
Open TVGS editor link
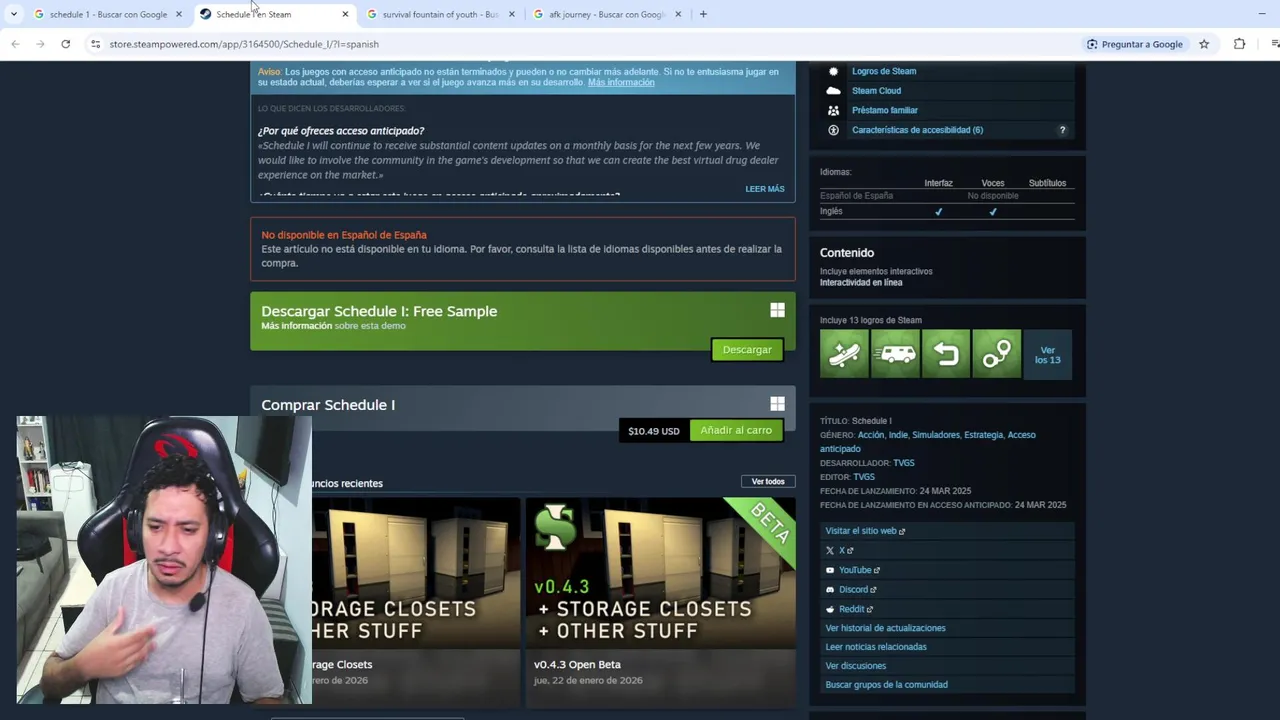pyautogui.click(x=863, y=477)
